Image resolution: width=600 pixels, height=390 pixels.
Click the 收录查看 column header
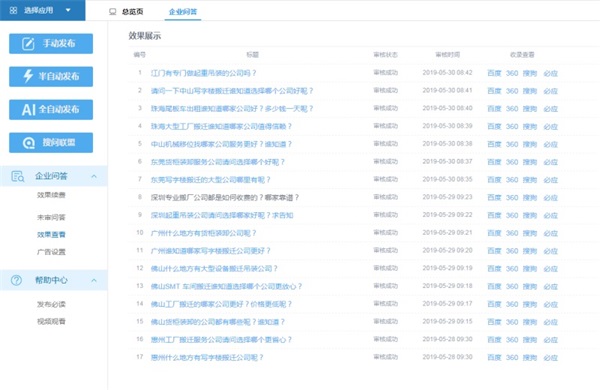pyautogui.click(x=522, y=55)
